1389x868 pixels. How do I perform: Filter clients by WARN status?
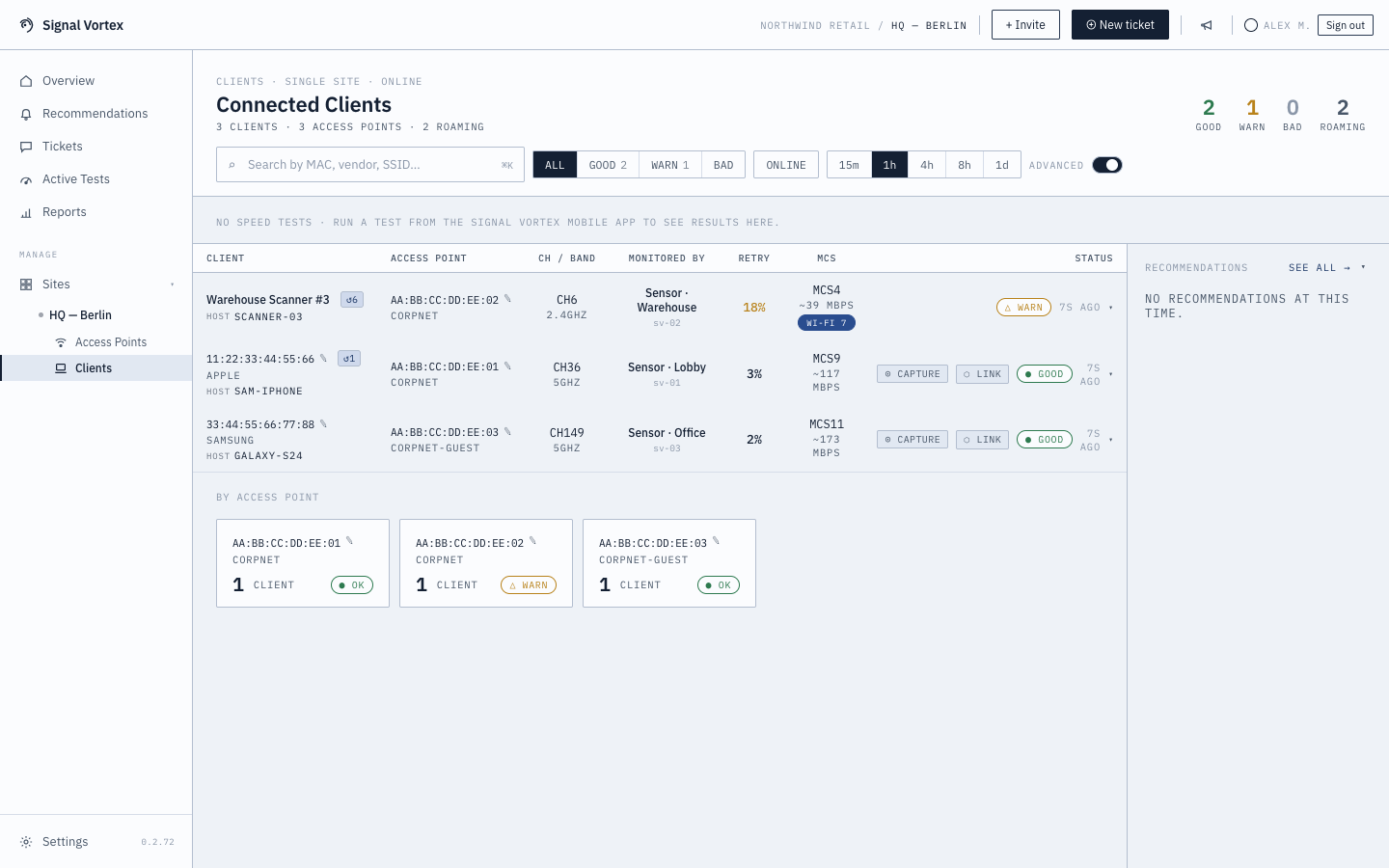pyautogui.click(x=669, y=165)
